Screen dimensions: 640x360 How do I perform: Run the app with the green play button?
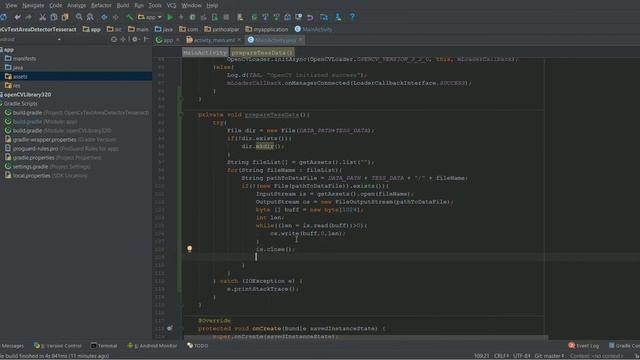coord(170,17)
